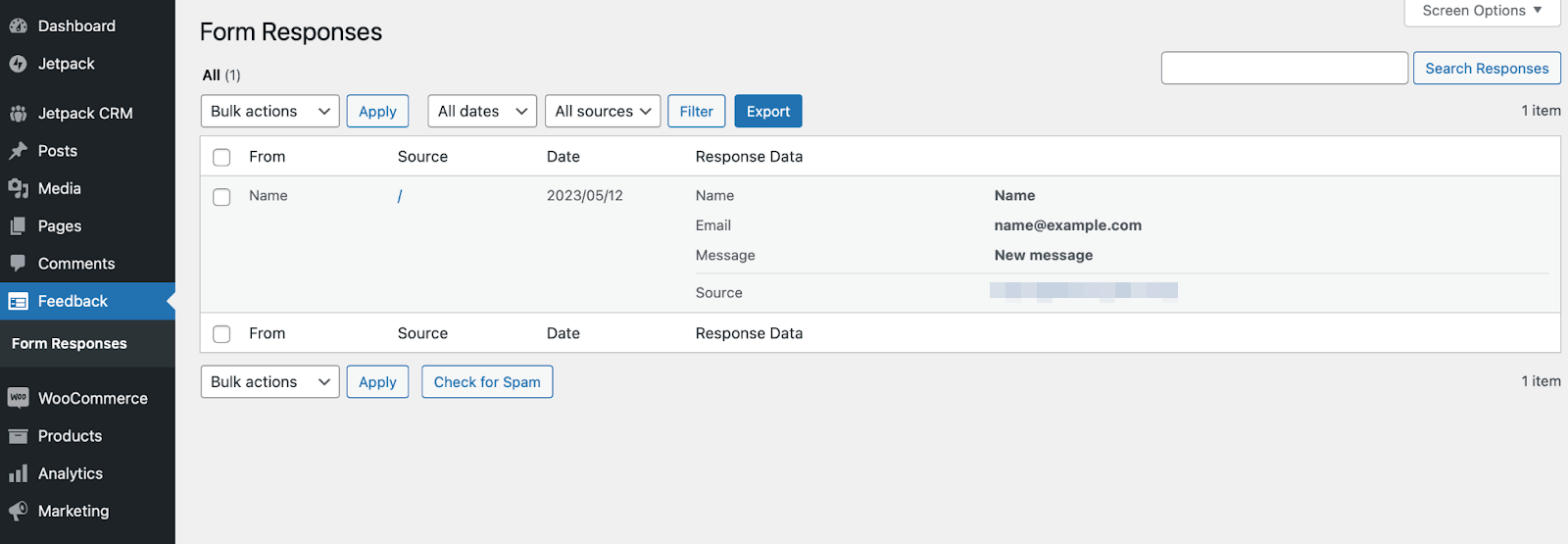Expand the All dates filter dropdown
This screenshot has height=544, width=1568.
point(481,112)
